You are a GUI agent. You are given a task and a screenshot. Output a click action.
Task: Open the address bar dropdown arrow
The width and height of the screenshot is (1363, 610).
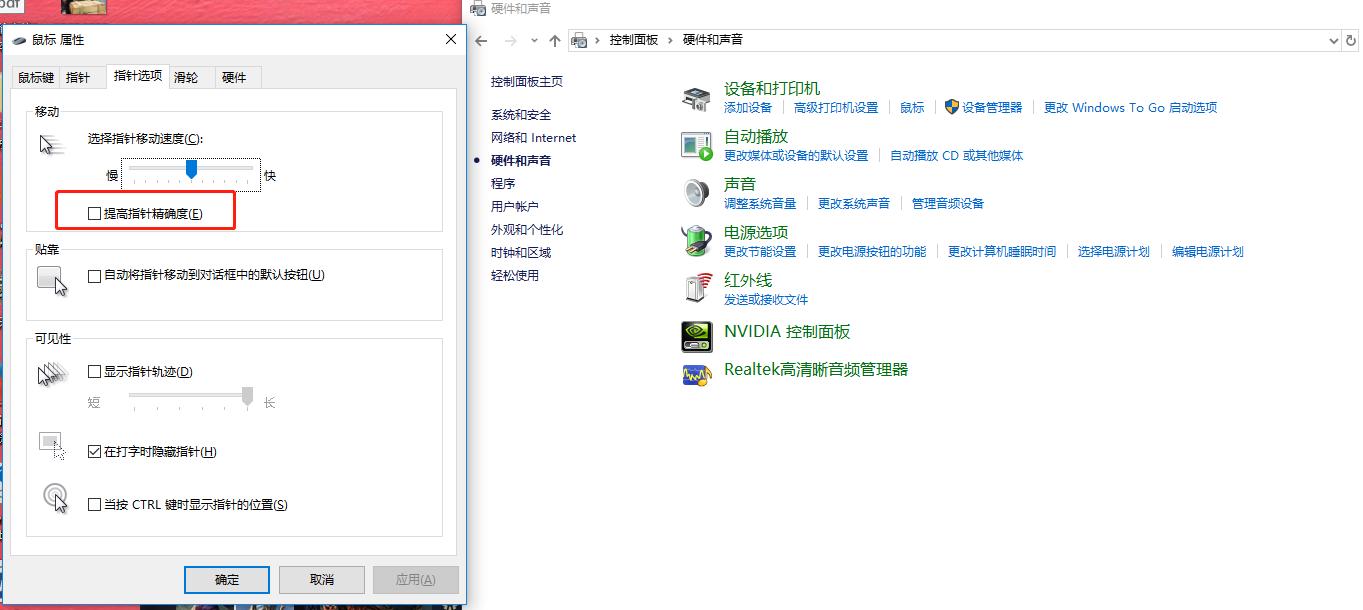click(x=1333, y=40)
